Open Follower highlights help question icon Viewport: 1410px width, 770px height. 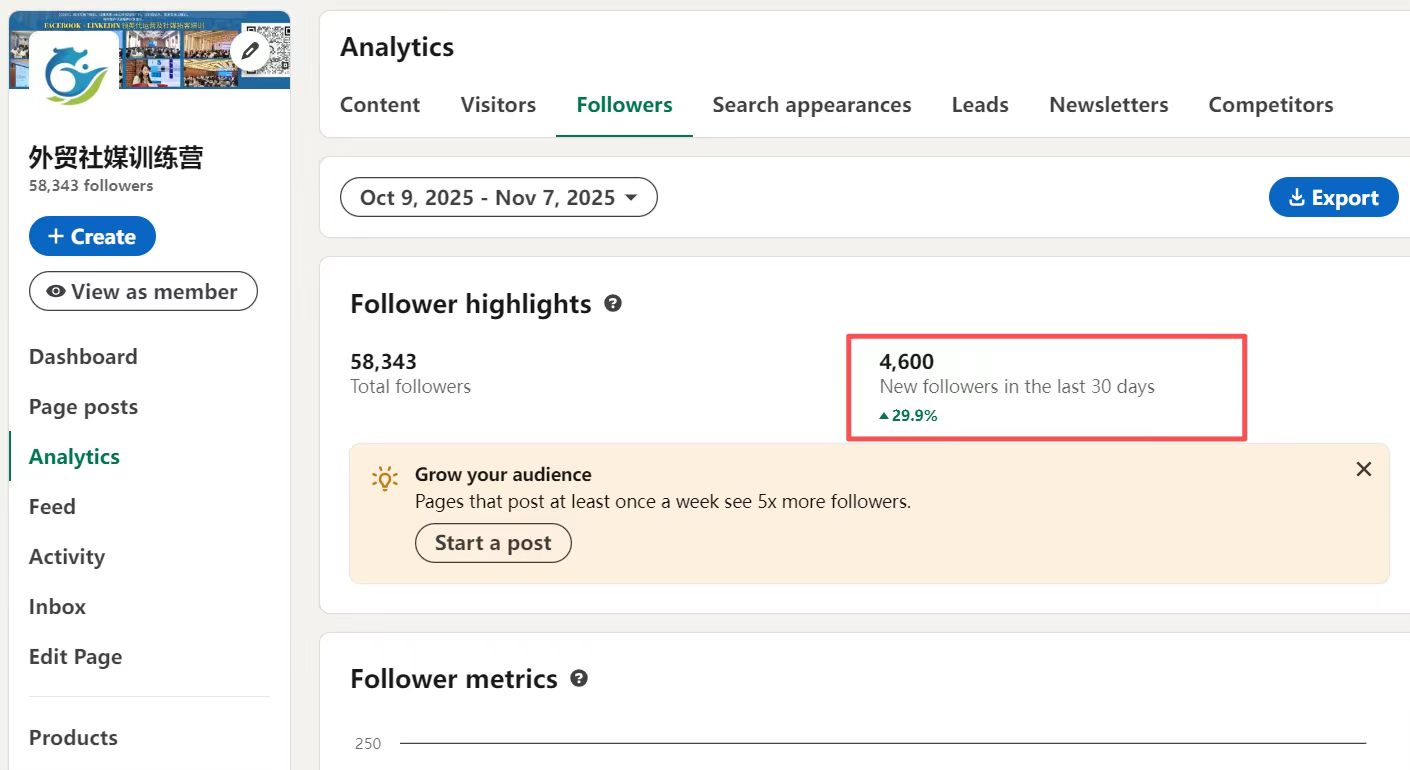tap(613, 303)
